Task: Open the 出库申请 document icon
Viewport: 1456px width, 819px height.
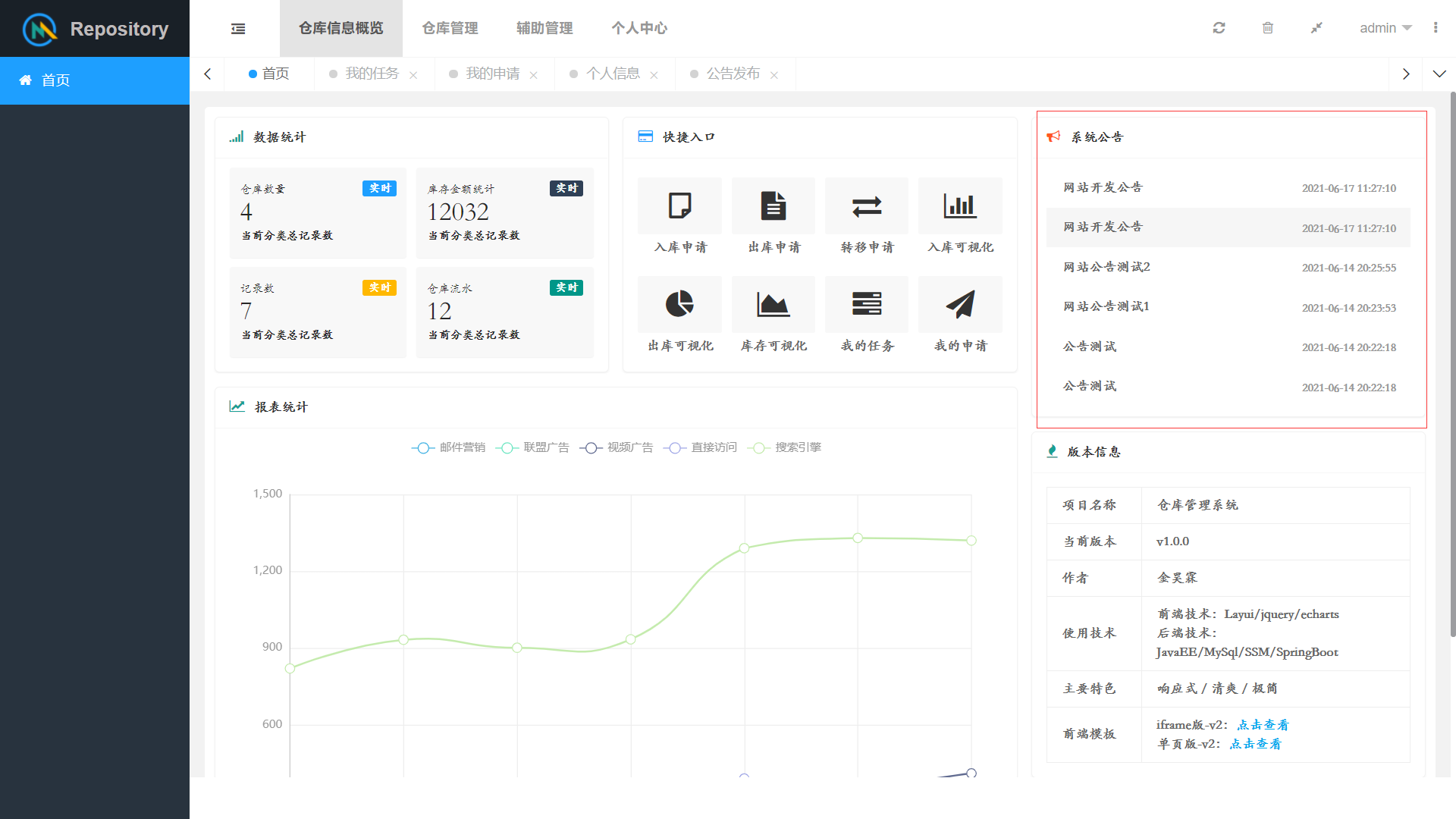Action: coord(773,206)
